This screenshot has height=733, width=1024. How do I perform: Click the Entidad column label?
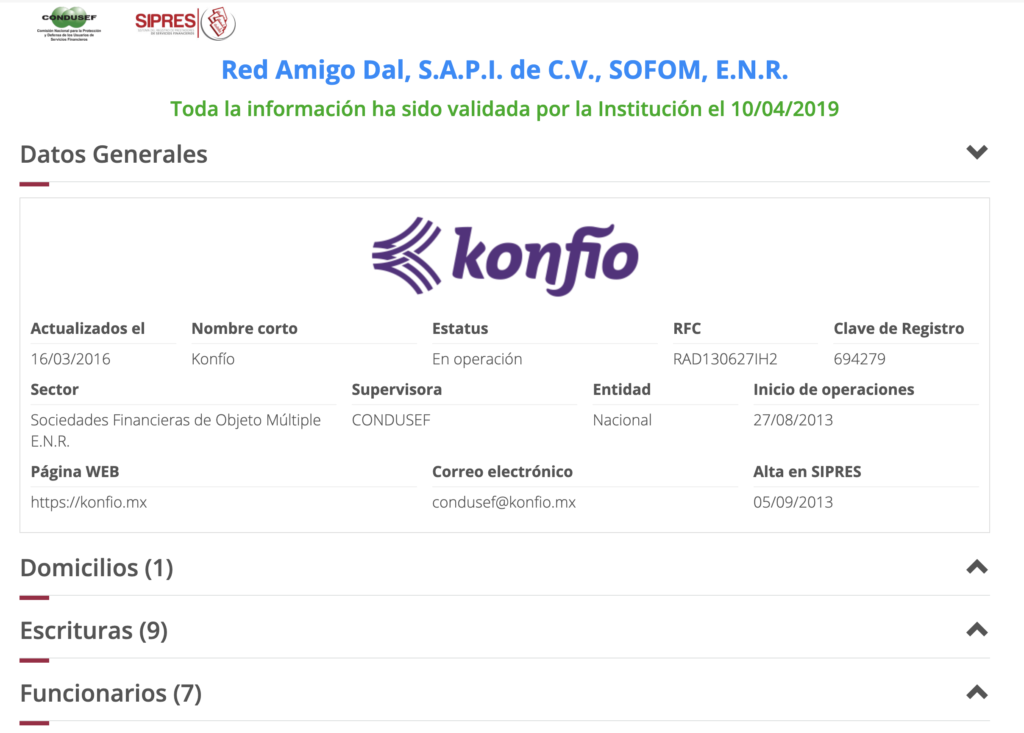click(621, 389)
